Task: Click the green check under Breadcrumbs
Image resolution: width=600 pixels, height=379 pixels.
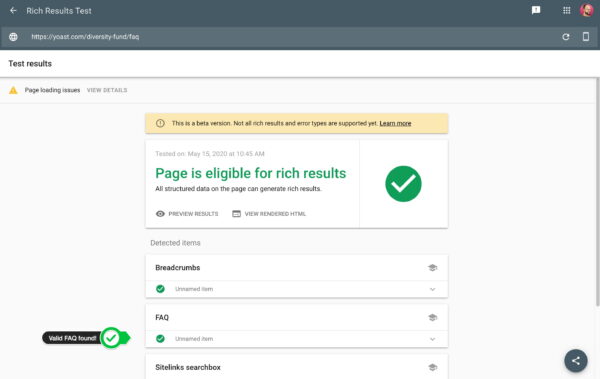Action: [x=160, y=289]
